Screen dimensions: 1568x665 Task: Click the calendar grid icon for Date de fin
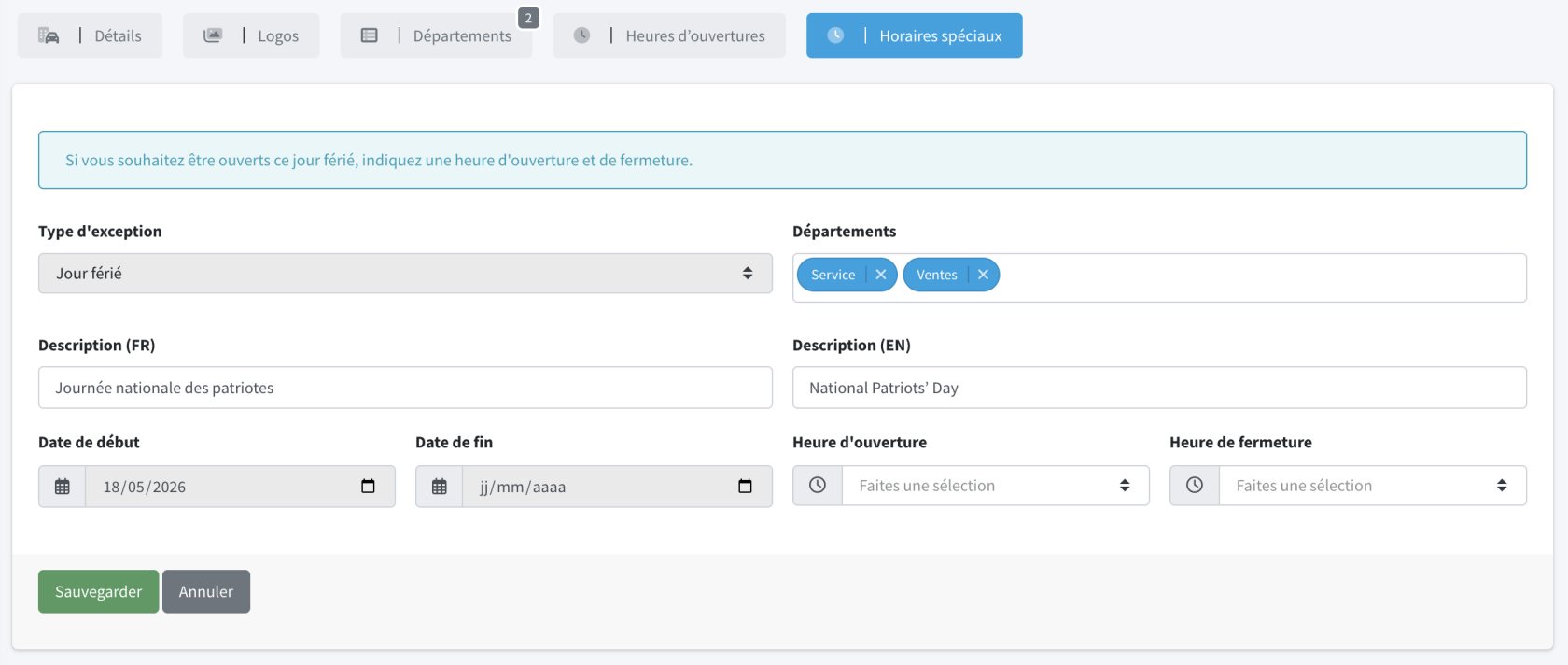point(440,487)
